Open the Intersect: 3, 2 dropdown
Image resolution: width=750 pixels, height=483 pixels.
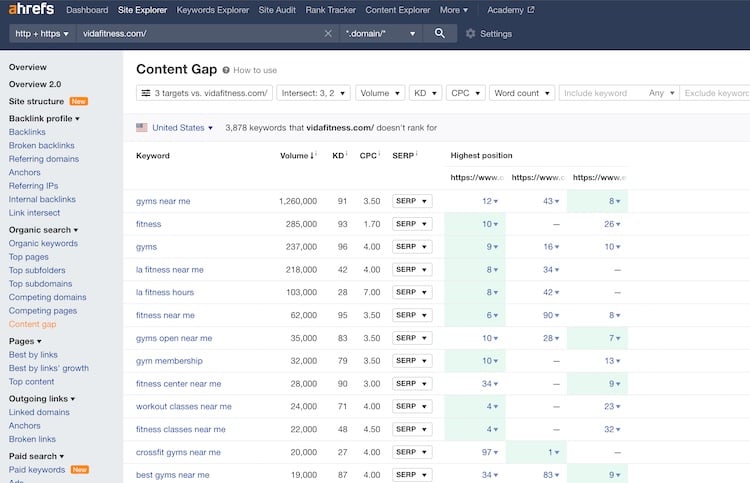click(313, 93)
